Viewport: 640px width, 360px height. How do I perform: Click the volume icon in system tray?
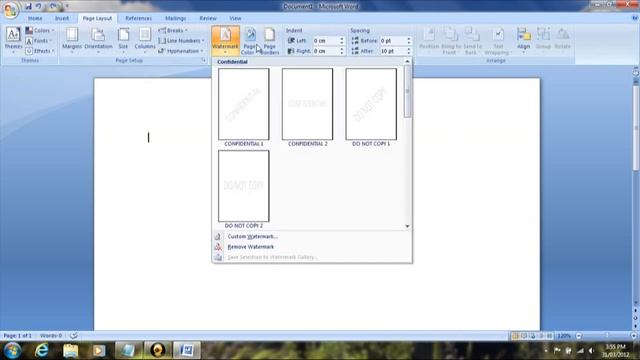[x=591, y=351]
